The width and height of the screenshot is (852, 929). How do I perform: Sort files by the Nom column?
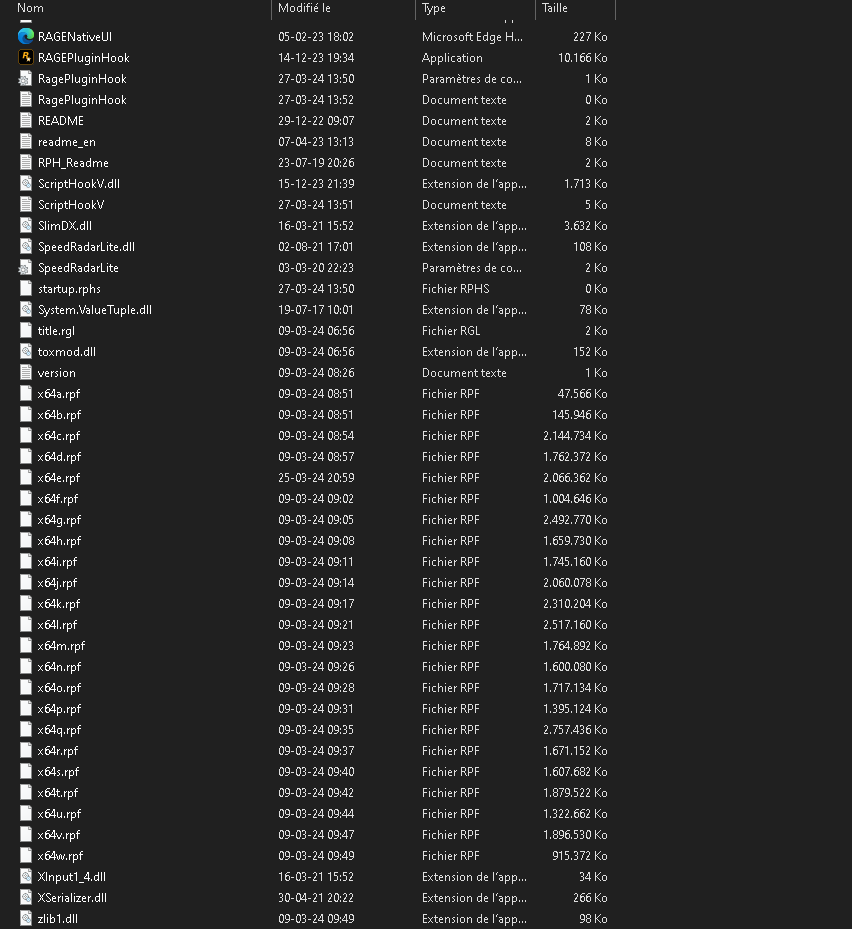tap(31, 8)
